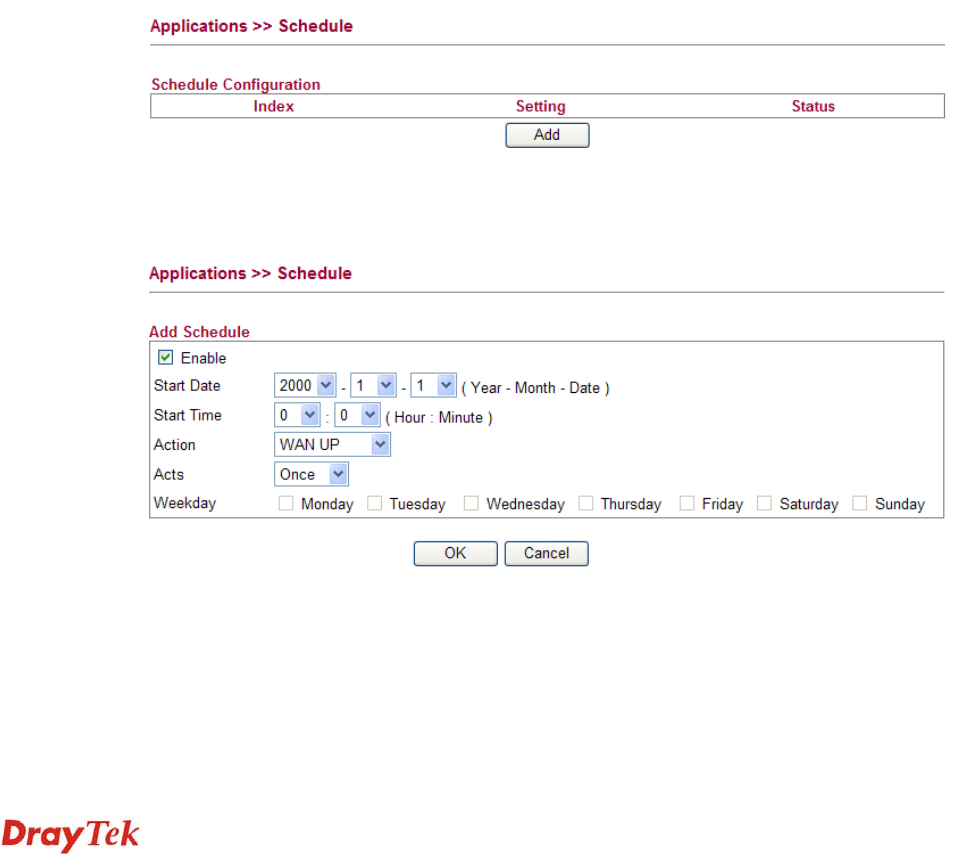Click the Setting column header
The height and width of the screenshot is (855, 966).
click(540, 107)
